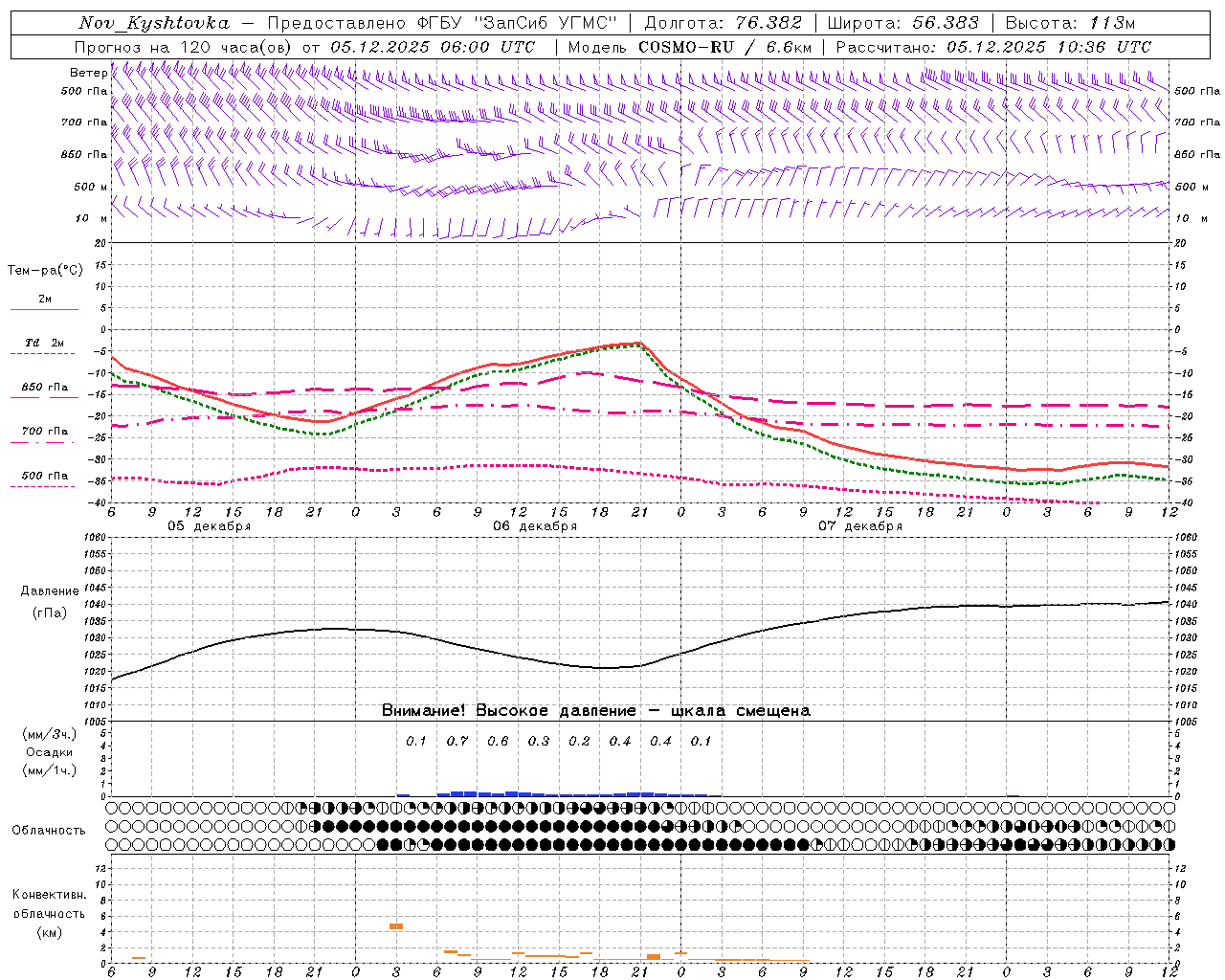Click the model name COSMO-RU / 6.6км
Image resolution: width=1225 pixels, height=980 pixels.
click(x=724, y=47)
